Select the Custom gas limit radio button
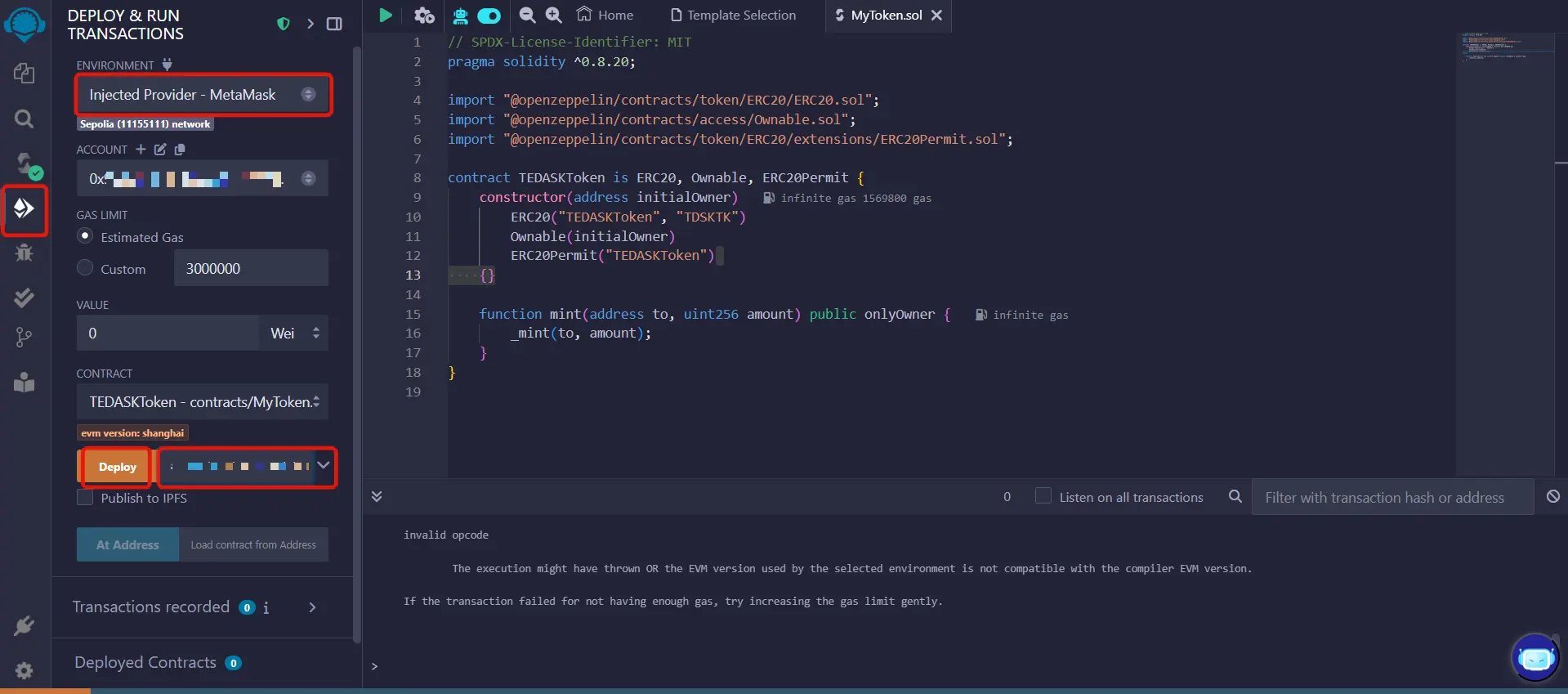Viewport: 1568px width, 694px height. click(x=85, y=267)
